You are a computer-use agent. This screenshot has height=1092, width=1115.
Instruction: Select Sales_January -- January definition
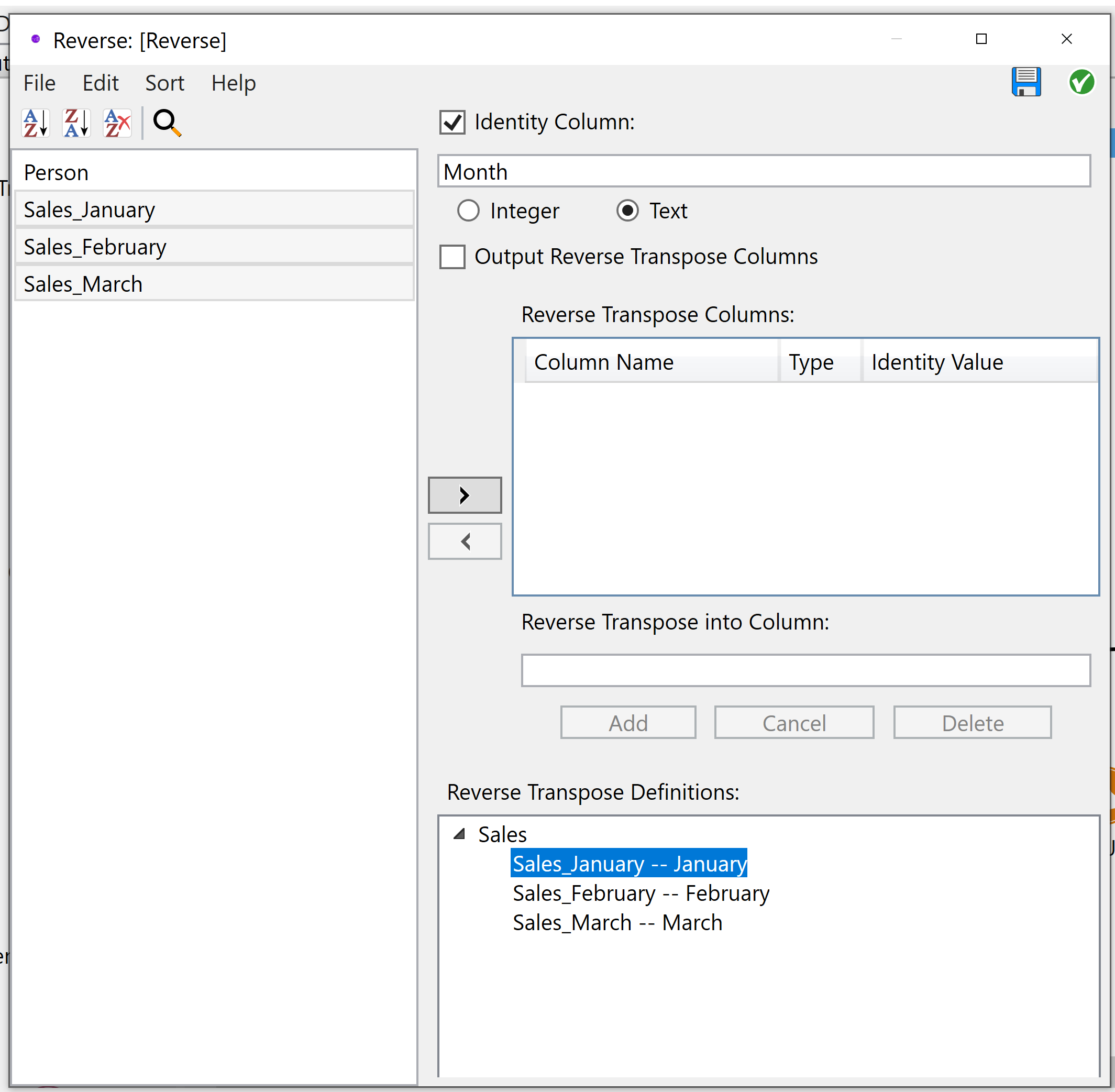pos(629,863)
